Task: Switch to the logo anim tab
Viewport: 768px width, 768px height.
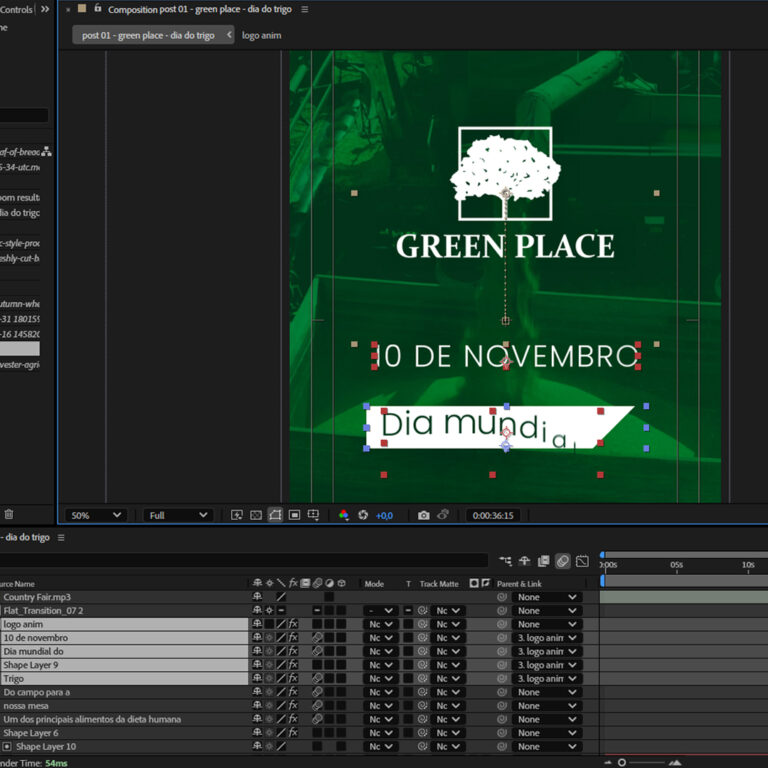Action: click(x=262, y=35)
